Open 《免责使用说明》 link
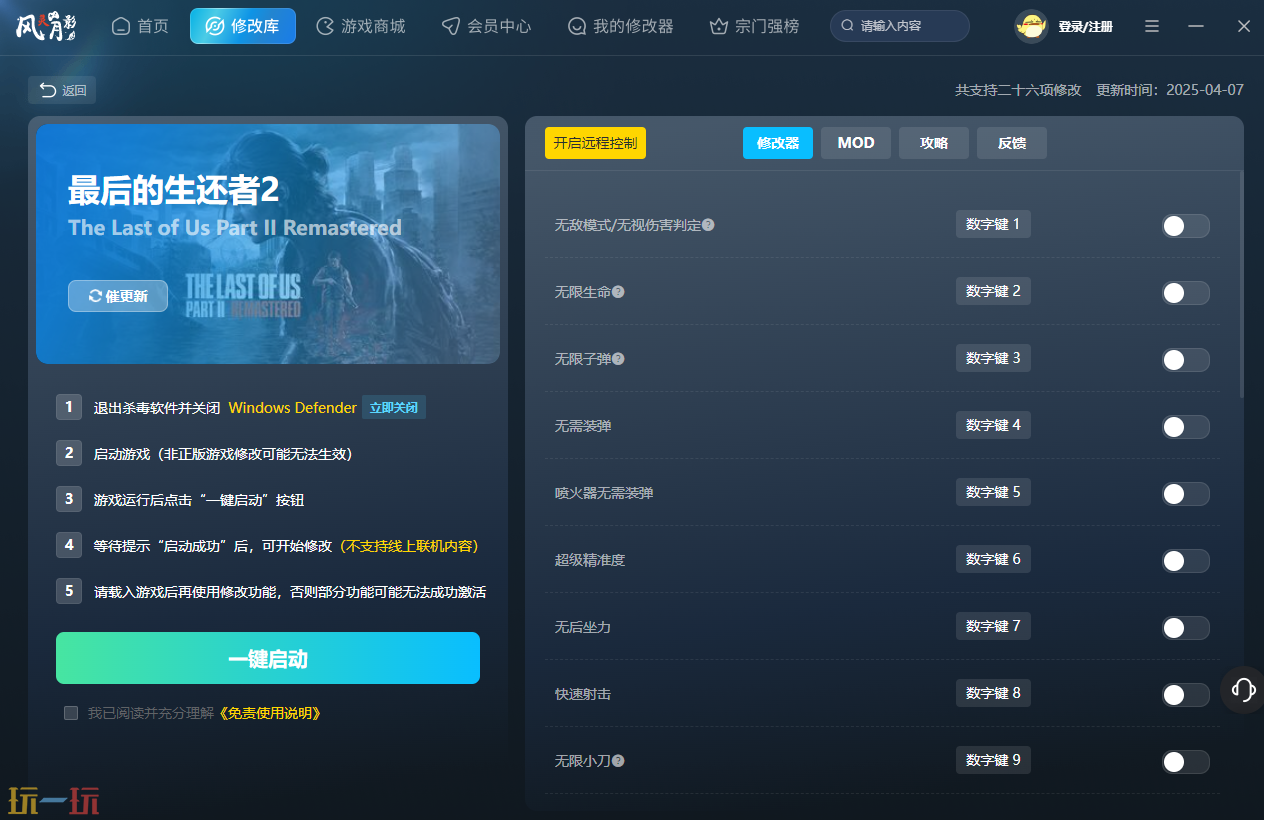The height and width of the screenshot is (820, 1264). pos(269,713)
